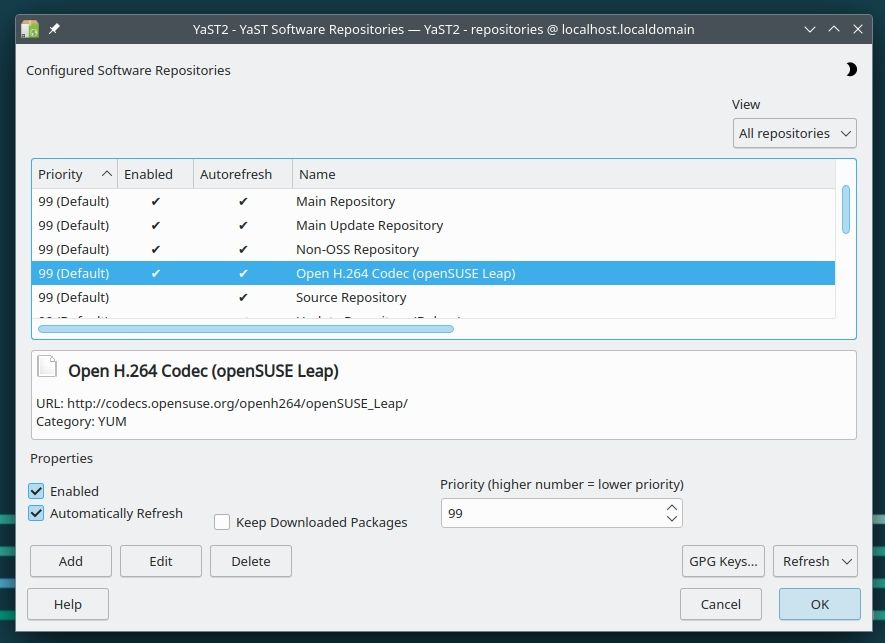The image size is (885, 643).
Task: Click Delete to remove selected repository
Action: (251, 561)
